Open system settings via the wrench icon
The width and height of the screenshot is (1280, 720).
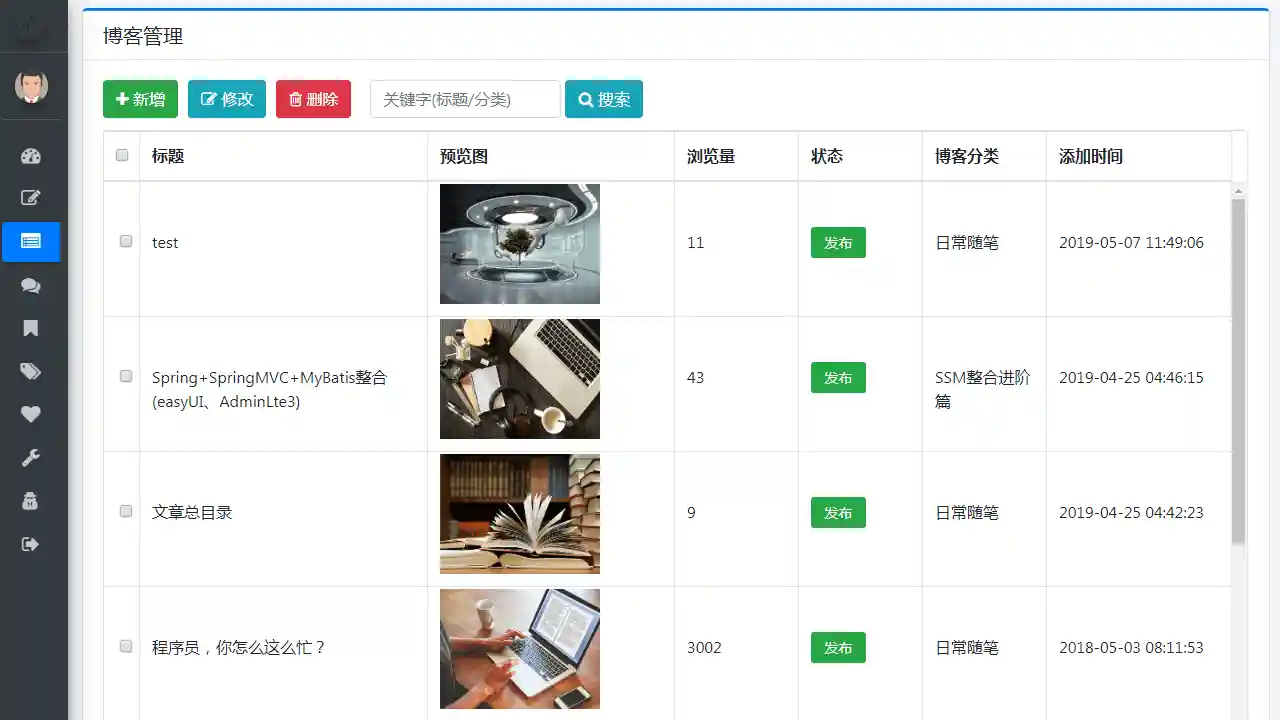[x=30, y=457]
